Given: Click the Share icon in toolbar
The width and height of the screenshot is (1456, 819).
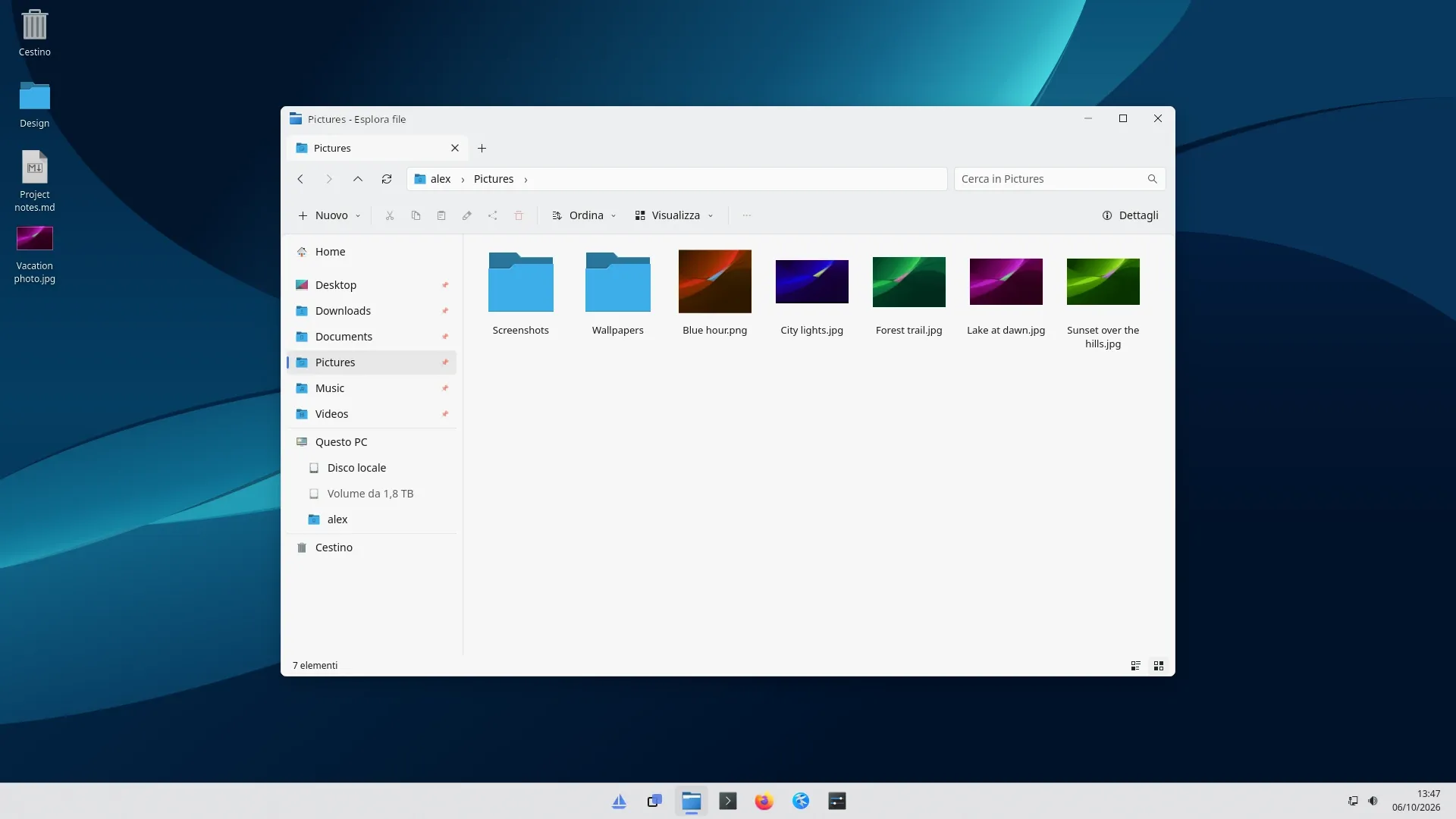Looking at the screenshot, I should (493, 215).
